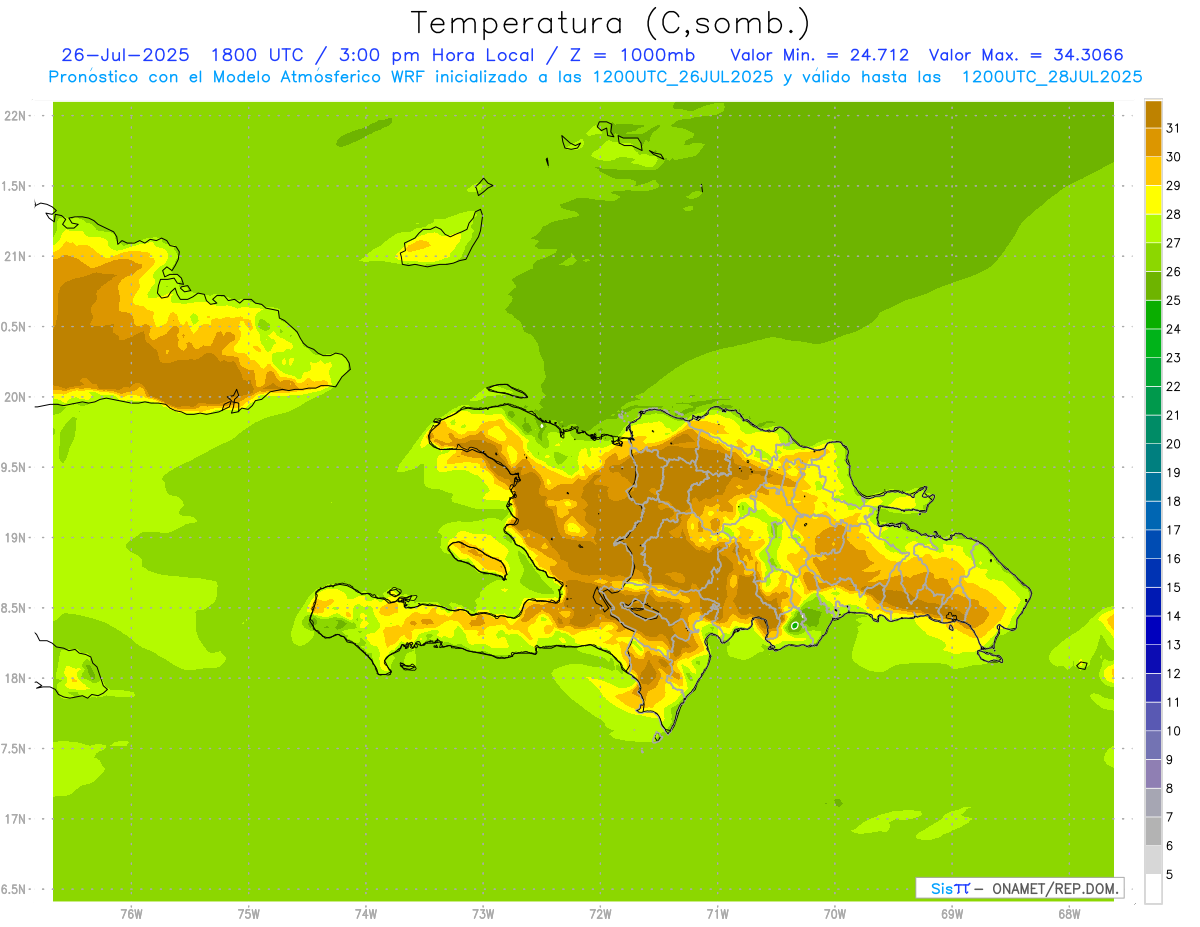1200x927 pixels.
Task: Click the '7.5N' latitude label
Action: pos(14,749)
